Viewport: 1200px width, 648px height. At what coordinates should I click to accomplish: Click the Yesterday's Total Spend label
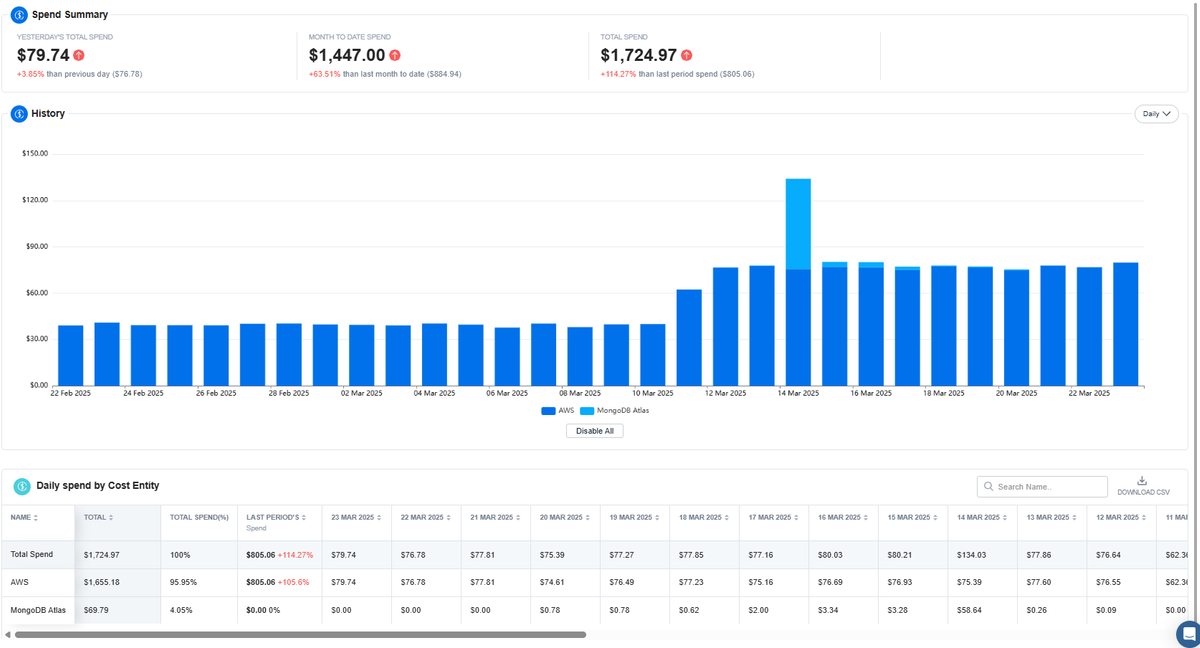click(65, 37)
